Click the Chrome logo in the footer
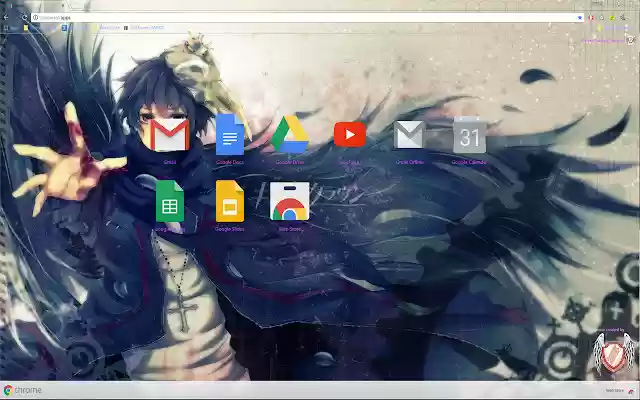 (23, 390)
